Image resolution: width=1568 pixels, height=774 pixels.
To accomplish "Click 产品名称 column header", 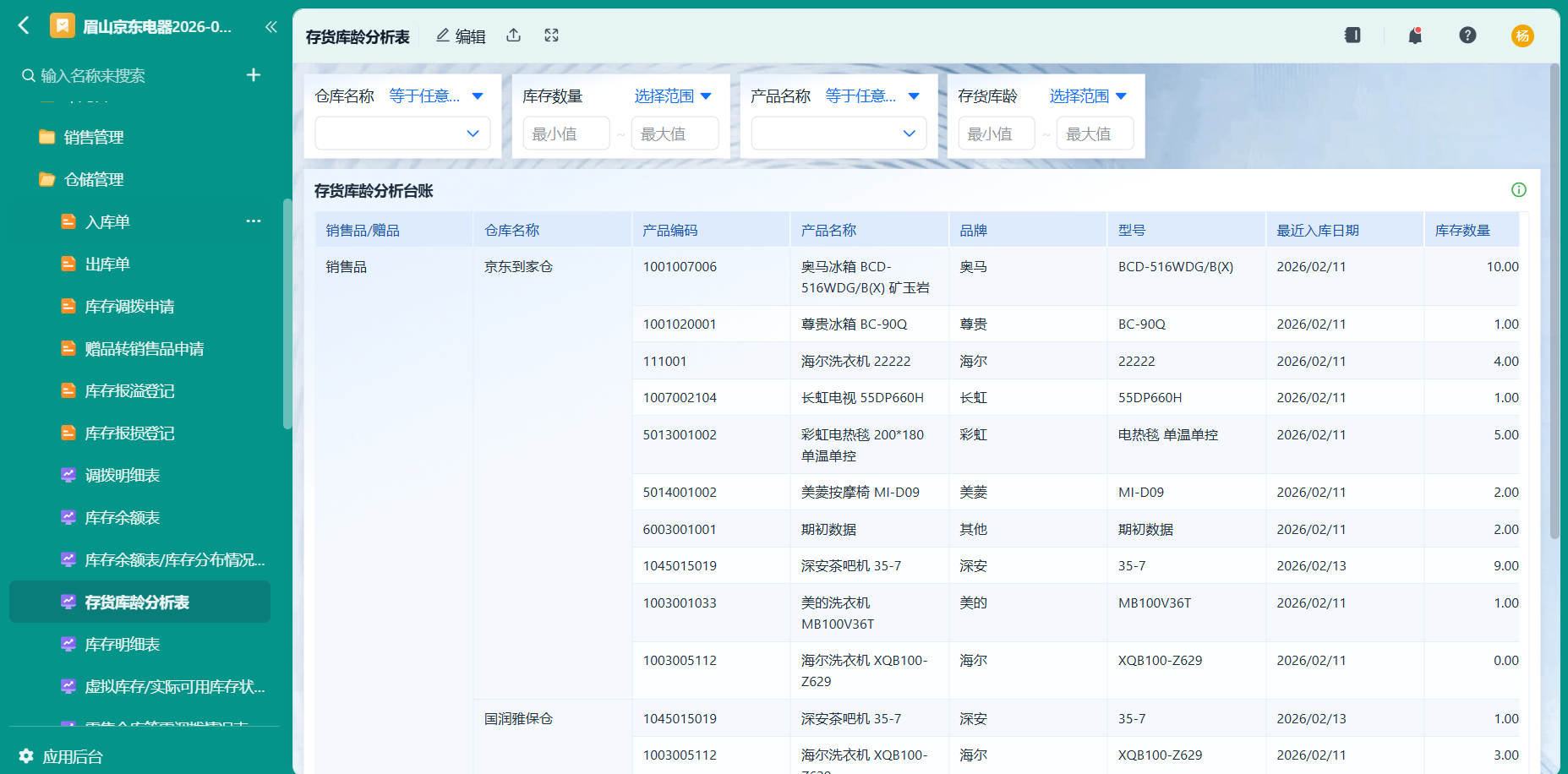I will click(x=870, y=230).
